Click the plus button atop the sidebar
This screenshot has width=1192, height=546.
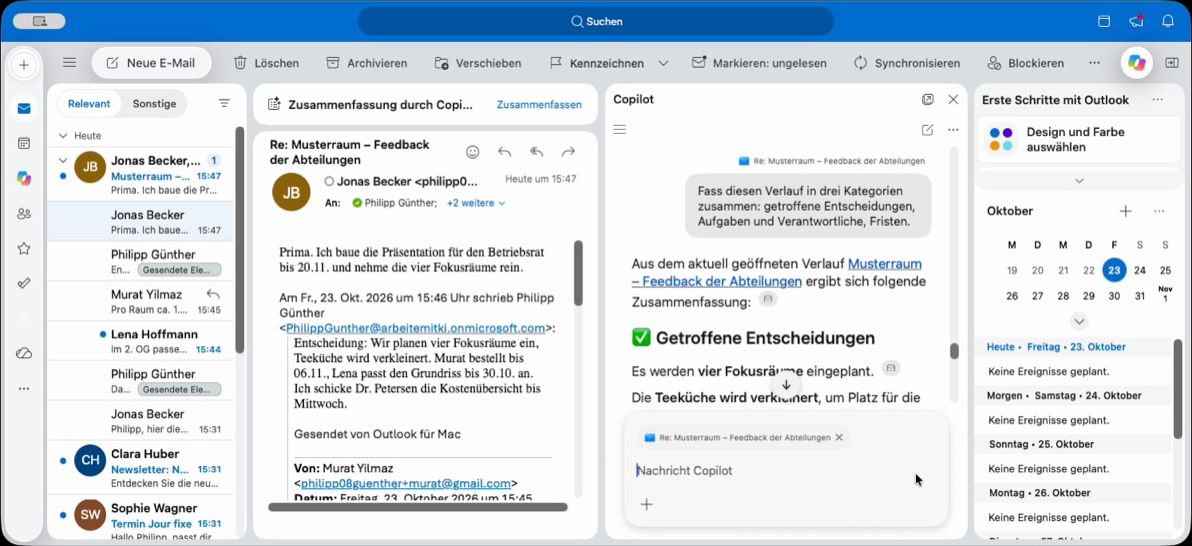(x=24, y=65)
